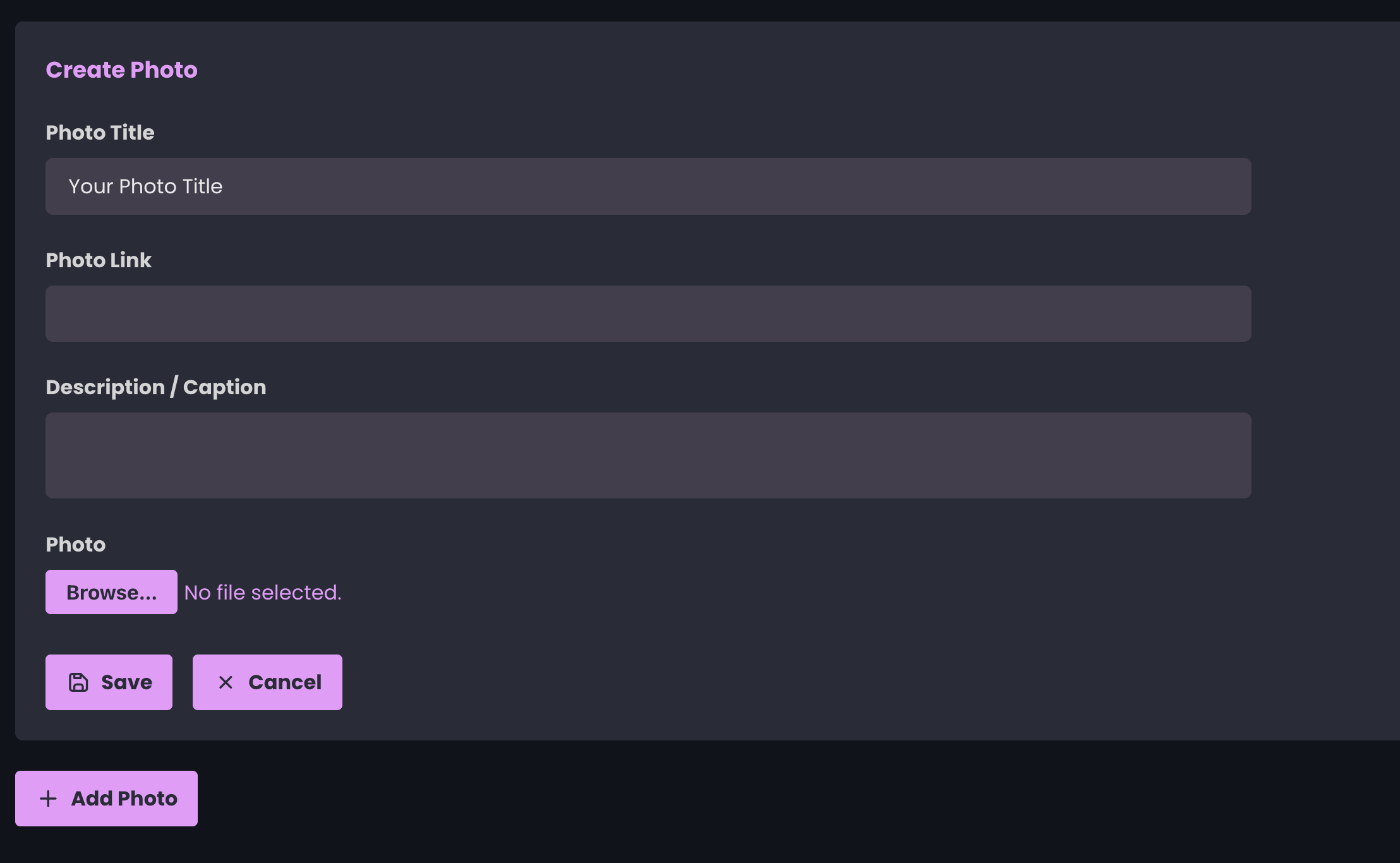Focus the Photo Title input field
This screenshot has height=863, width=1400.
tap(648, 186)
